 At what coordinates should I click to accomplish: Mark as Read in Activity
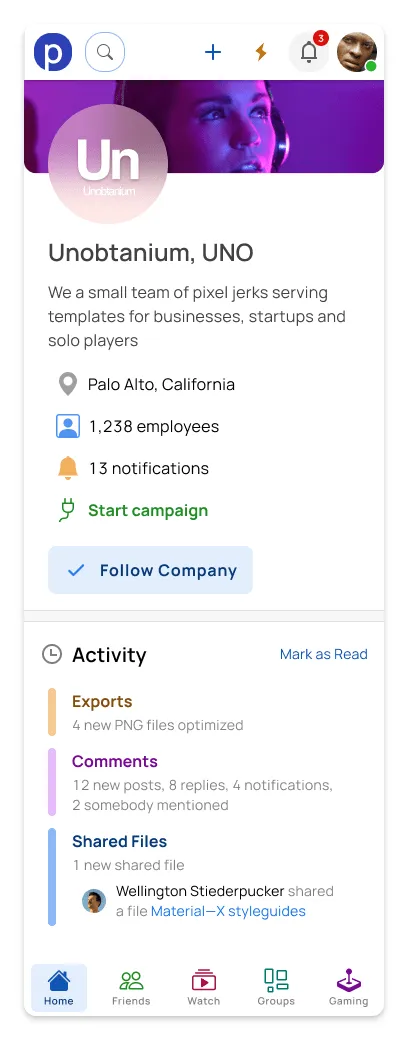tap(324, 654)
